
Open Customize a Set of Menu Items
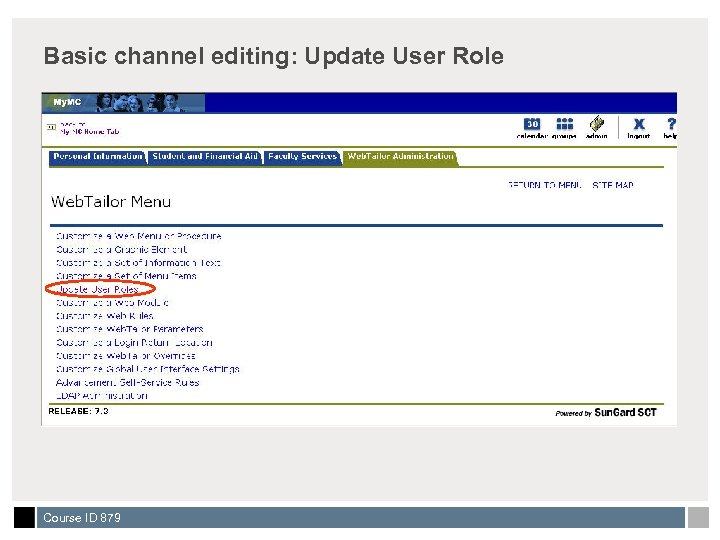click(126, 276)
